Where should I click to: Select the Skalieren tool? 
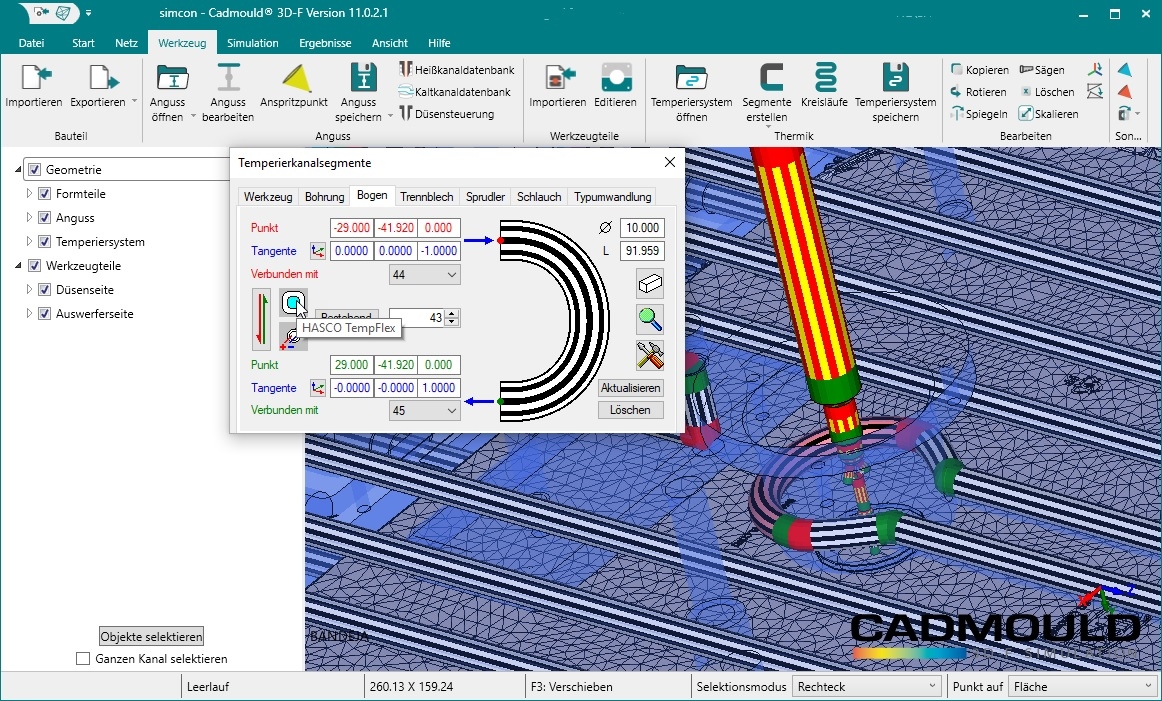[x=1049, y=114]
